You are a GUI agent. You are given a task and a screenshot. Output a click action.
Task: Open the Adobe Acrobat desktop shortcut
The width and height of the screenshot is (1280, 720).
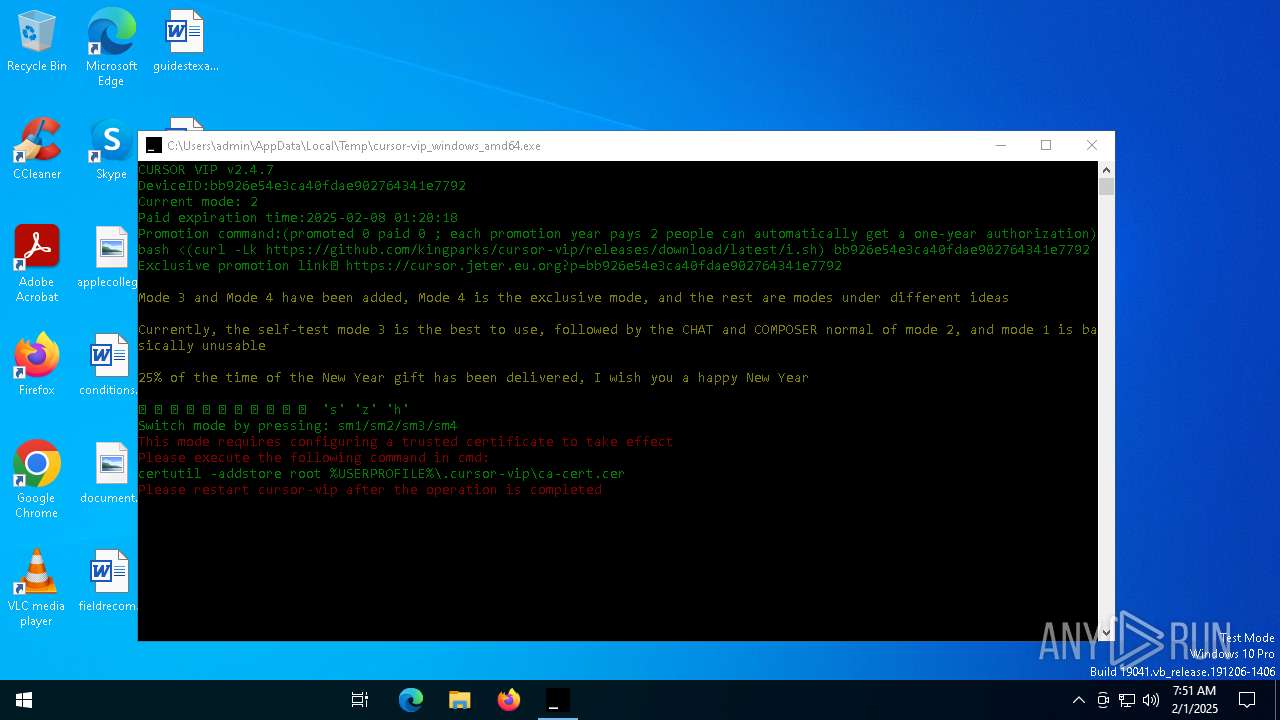coord(37,264)
